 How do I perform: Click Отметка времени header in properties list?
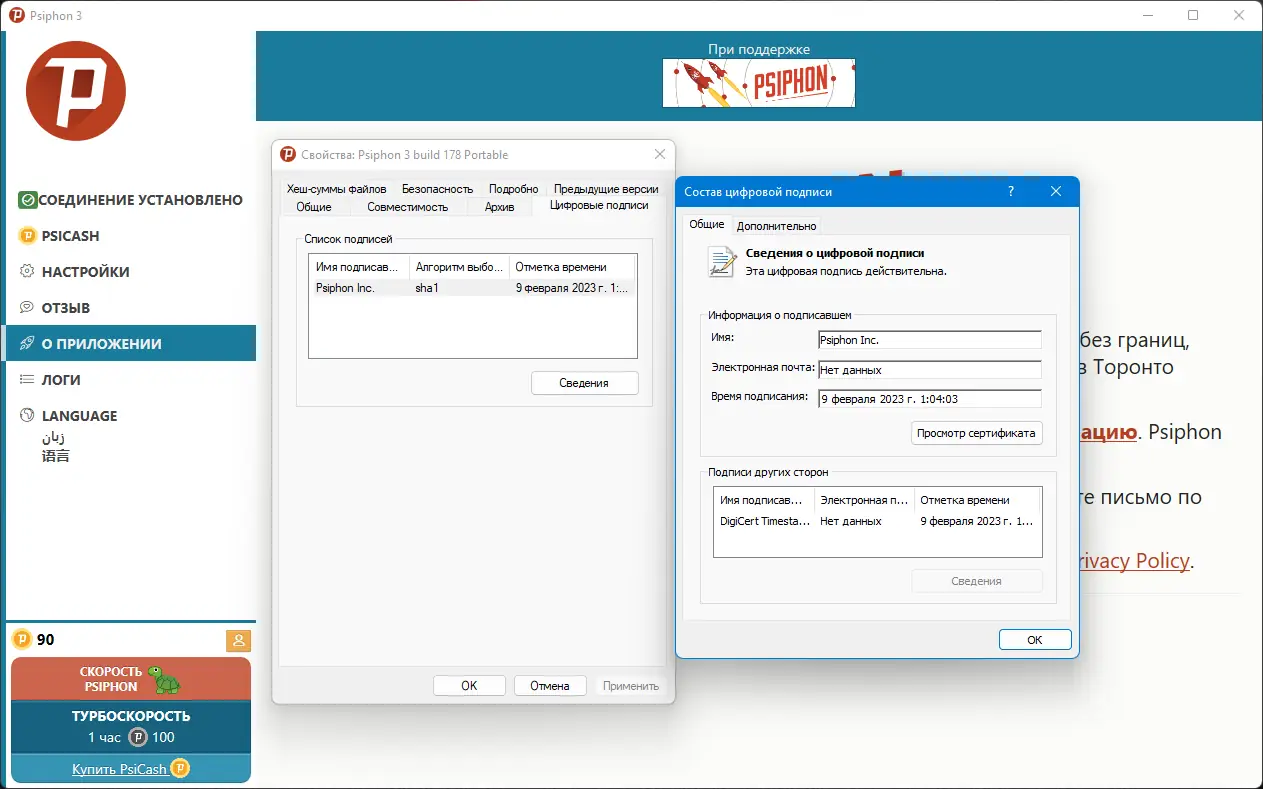click(x=572, y=267)
